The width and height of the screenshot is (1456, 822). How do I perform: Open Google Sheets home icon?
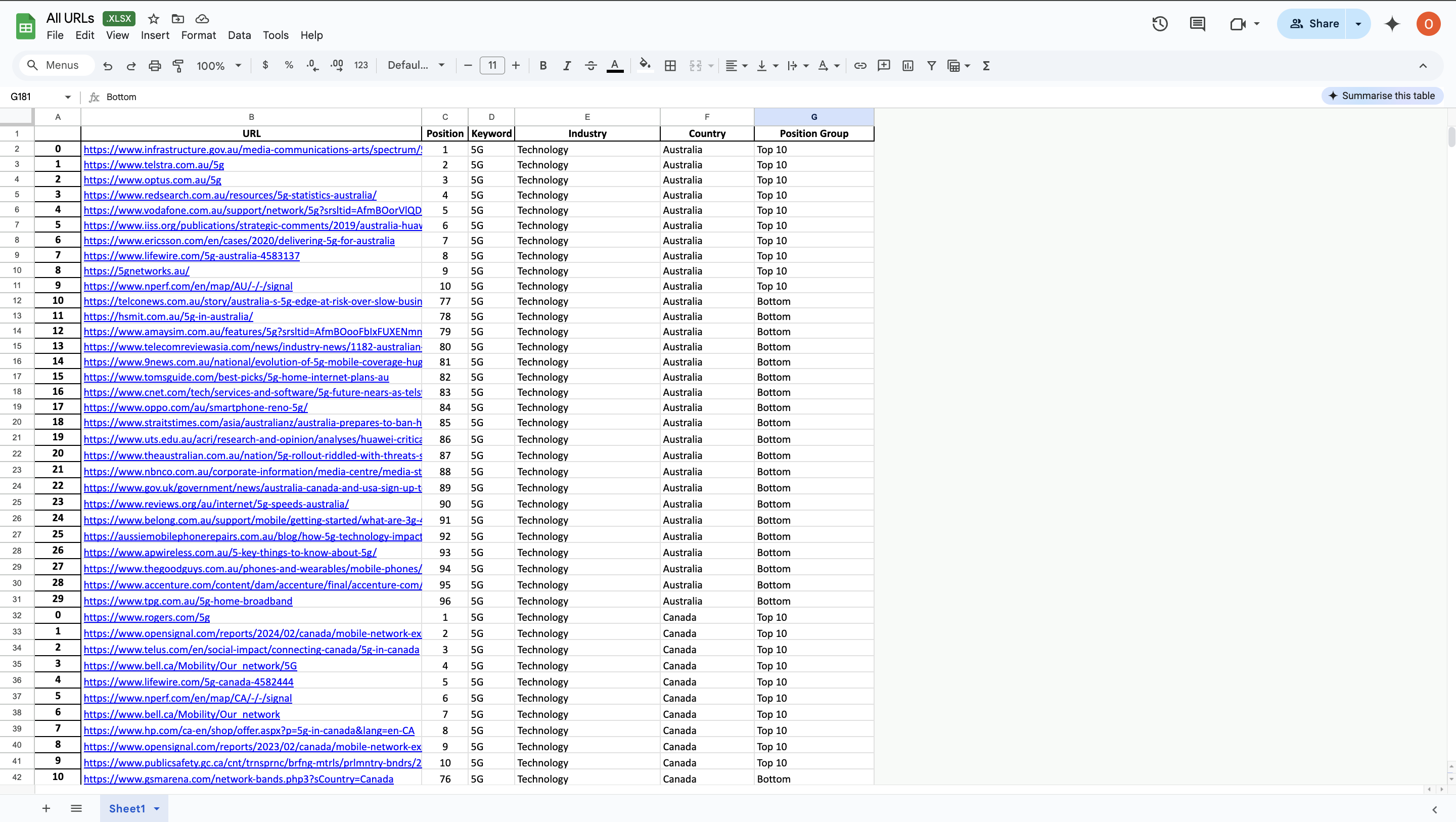(25, 26)
